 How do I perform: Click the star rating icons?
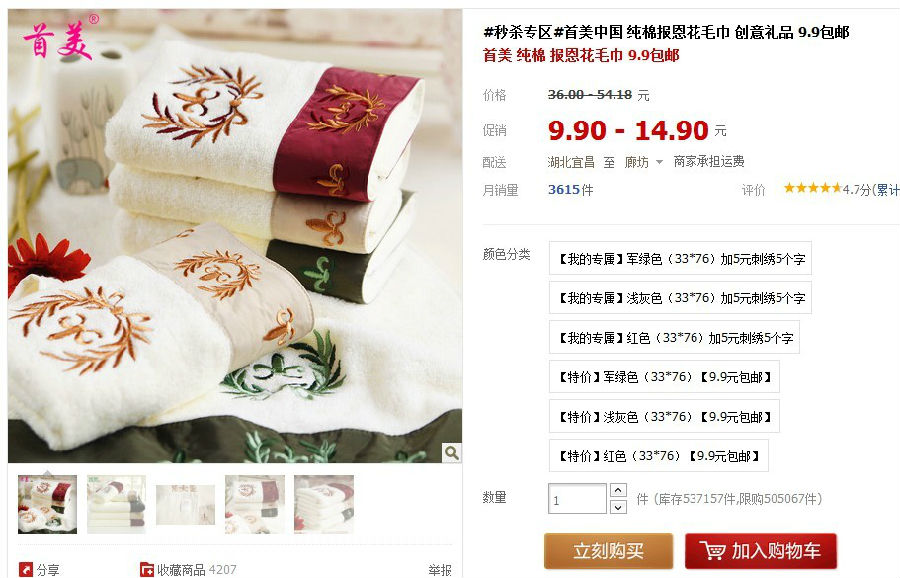click(812, 188)
